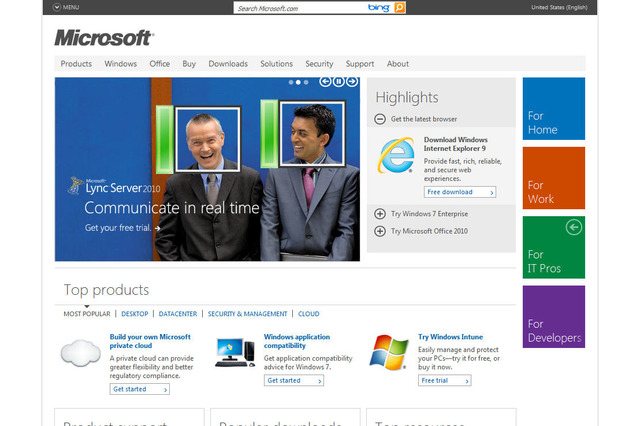This screenshot has height=426, width=640.
Task: Switch to the DESKTOP tab
Action: tap(135, 314)
